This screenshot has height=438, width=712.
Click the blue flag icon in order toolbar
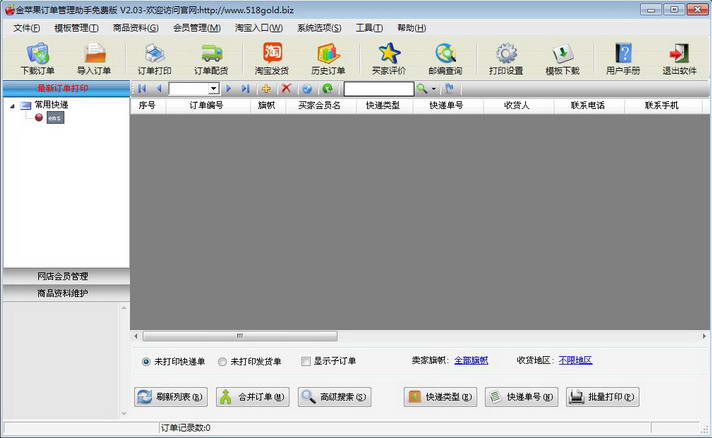(450, 88)
